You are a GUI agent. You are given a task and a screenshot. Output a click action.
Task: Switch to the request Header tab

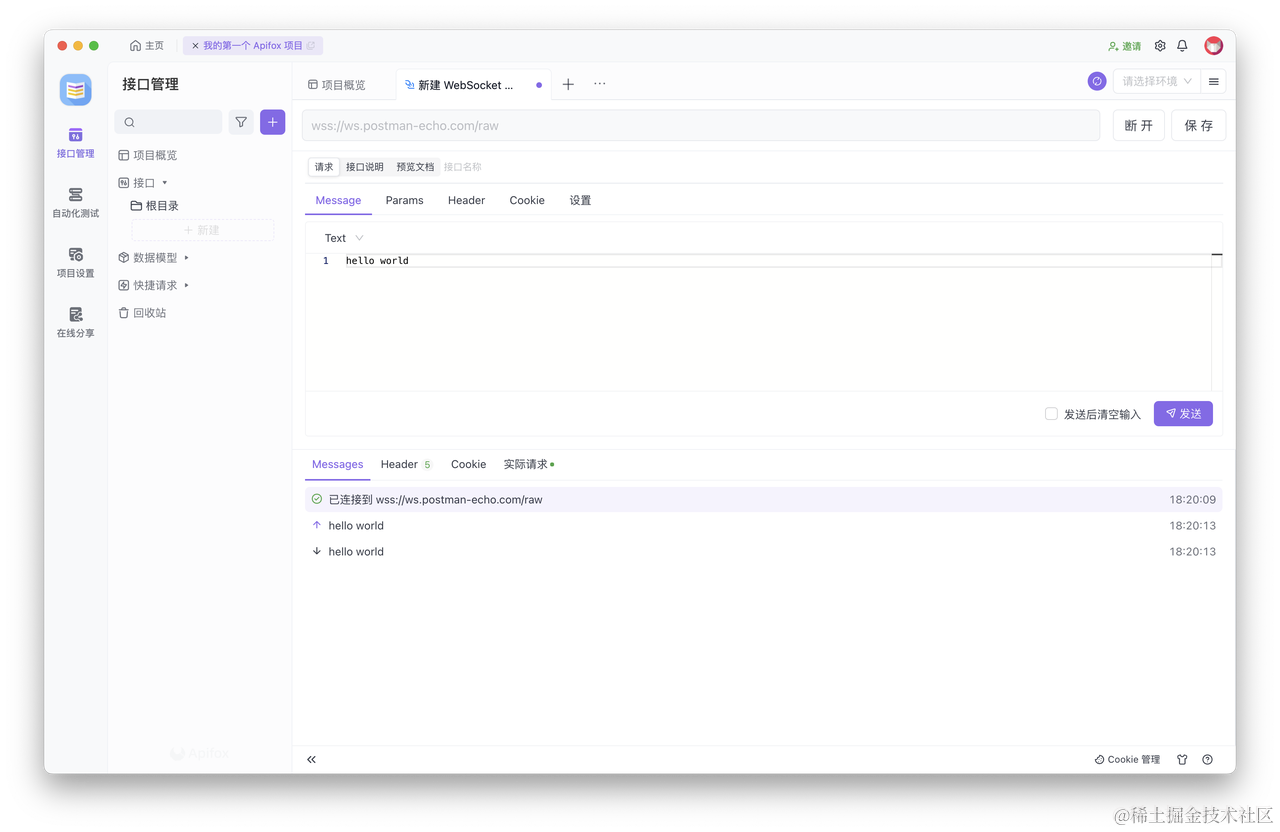(466, 200)
